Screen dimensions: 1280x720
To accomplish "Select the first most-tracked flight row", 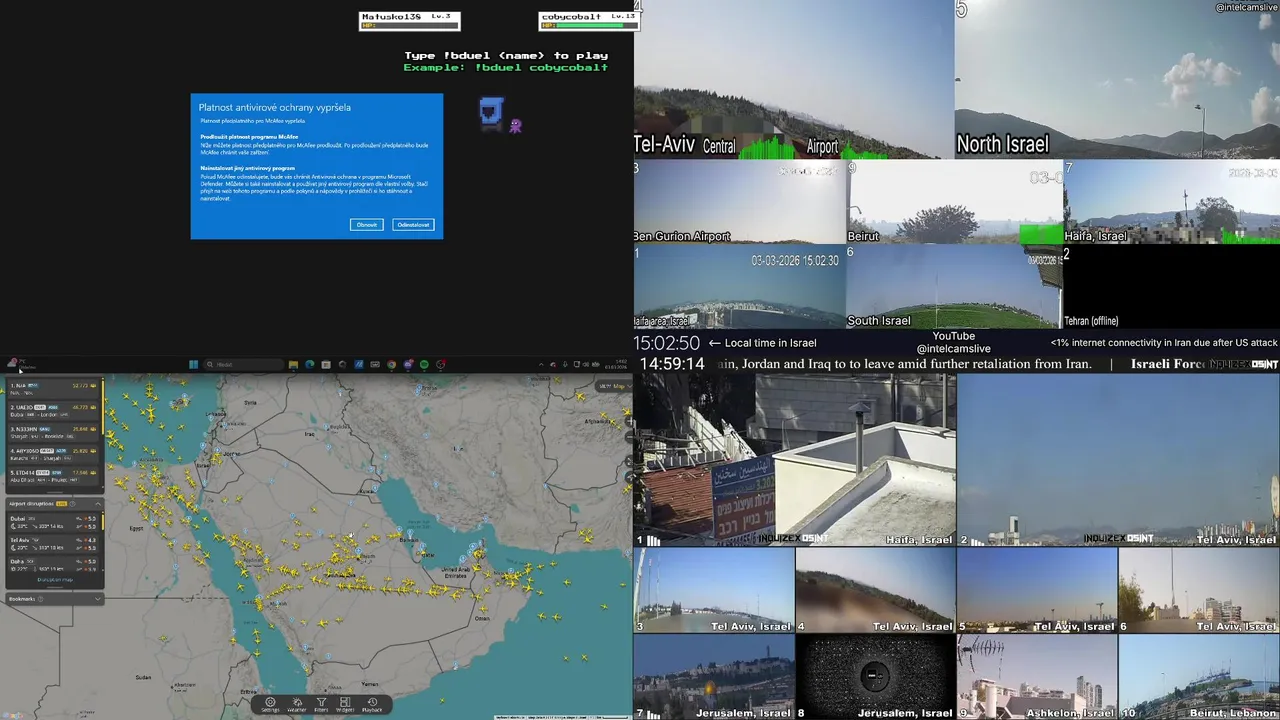I will point(53,390).
